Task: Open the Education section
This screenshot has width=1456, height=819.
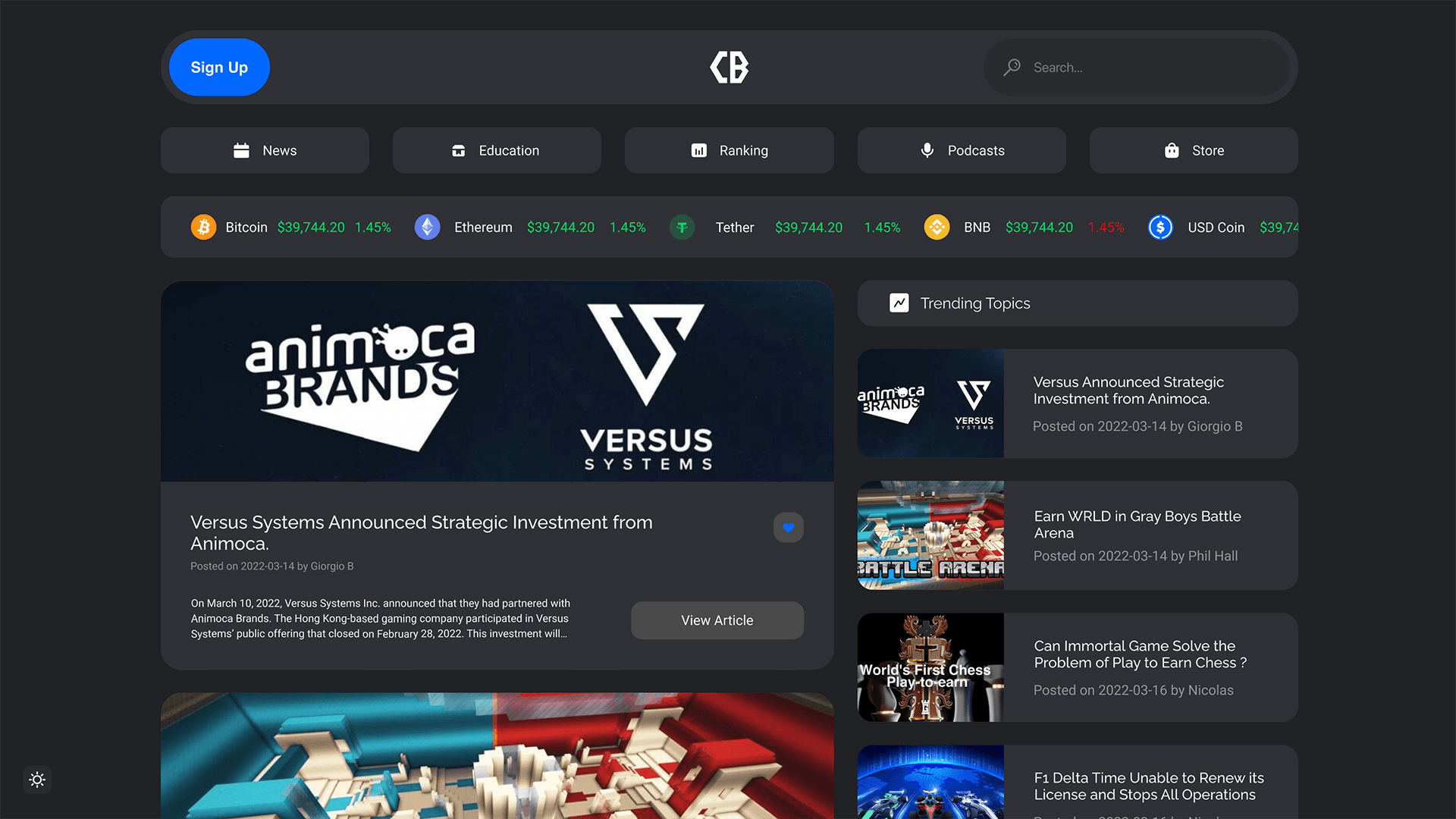Action: pos(497,150)
